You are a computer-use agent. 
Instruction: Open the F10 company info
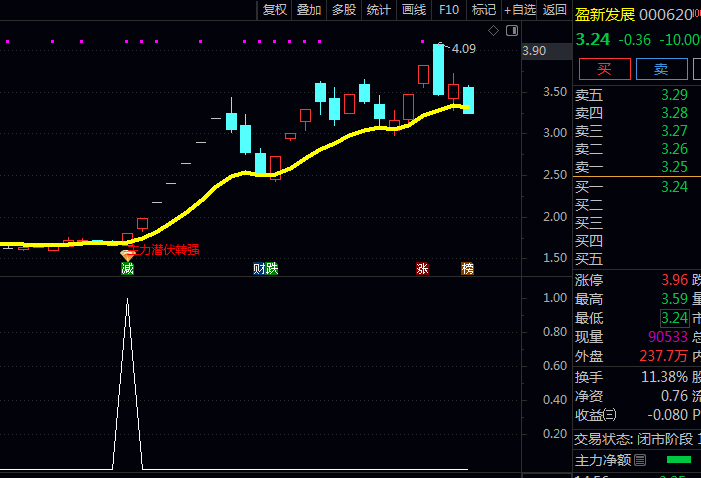[449, 9]
